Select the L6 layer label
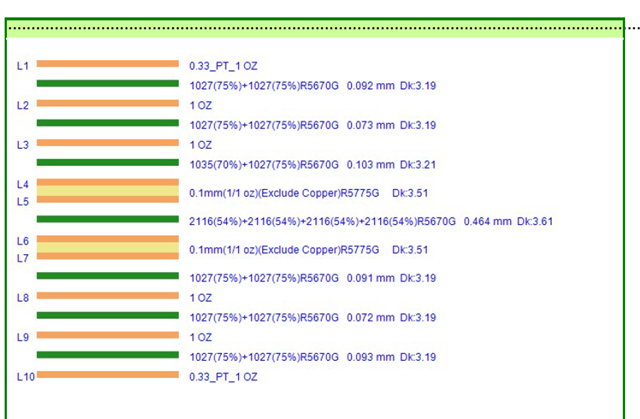640x419 pixels. click(23, 242)
